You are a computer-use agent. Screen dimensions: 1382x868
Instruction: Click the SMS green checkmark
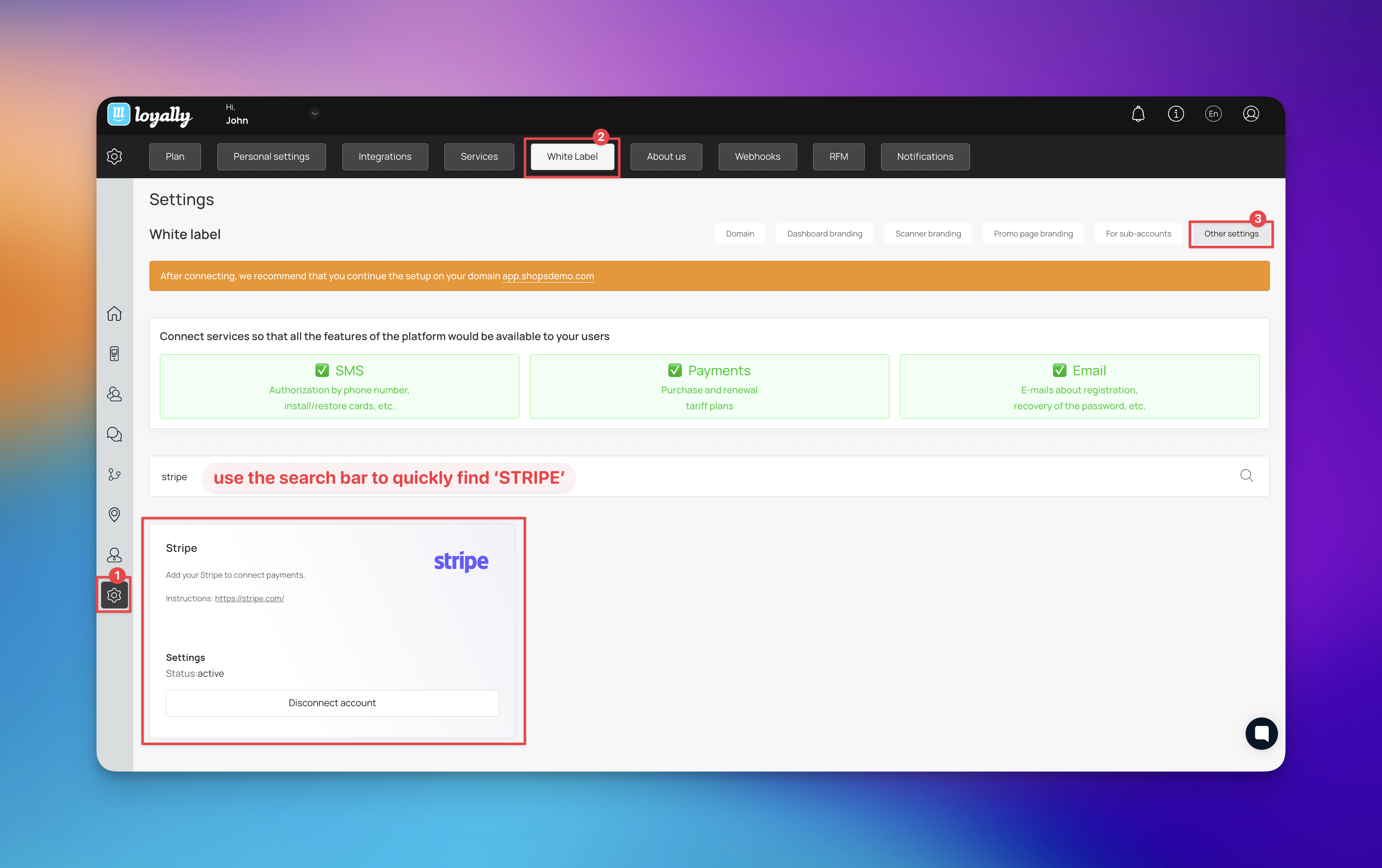tap(322, 370)
